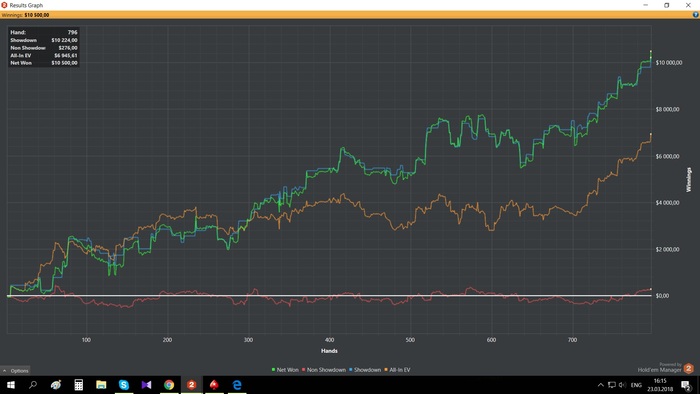The height and width of the screenshot is (394, 700).
Task: Click the $8 000,00 y-axis label
Action: click(667, 109)
